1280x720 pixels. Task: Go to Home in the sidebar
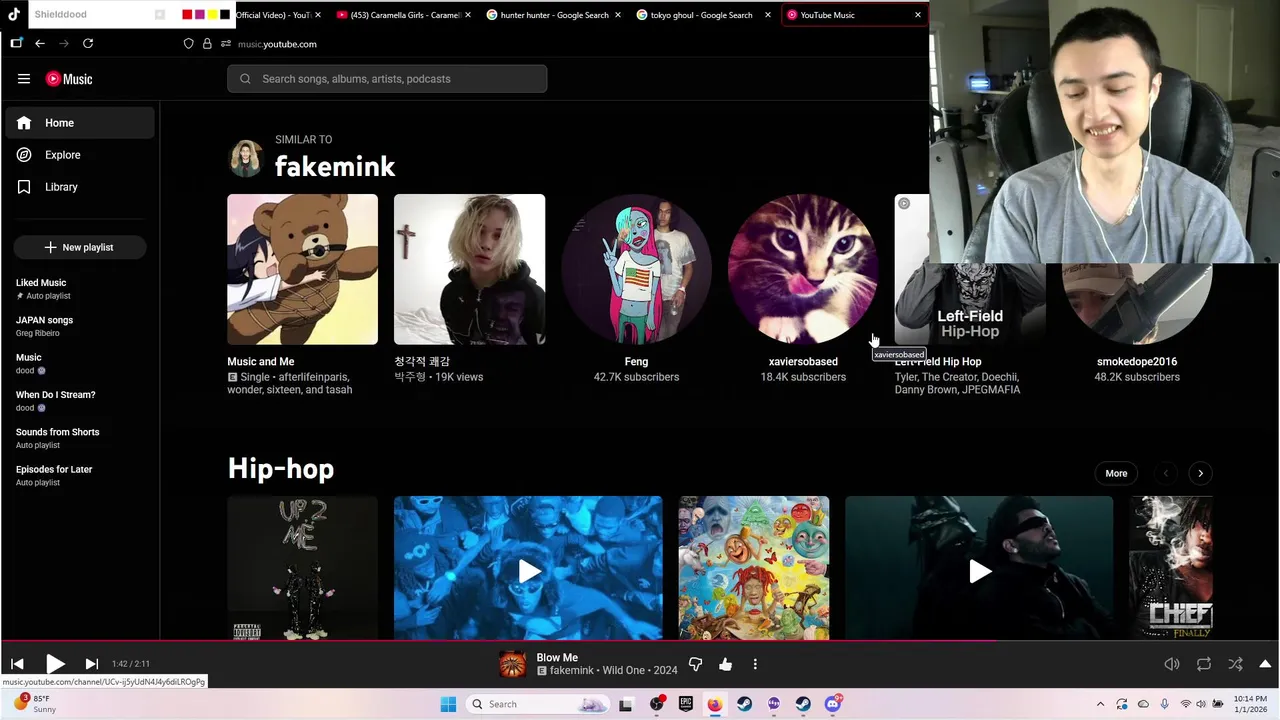(x=80, y=123)
